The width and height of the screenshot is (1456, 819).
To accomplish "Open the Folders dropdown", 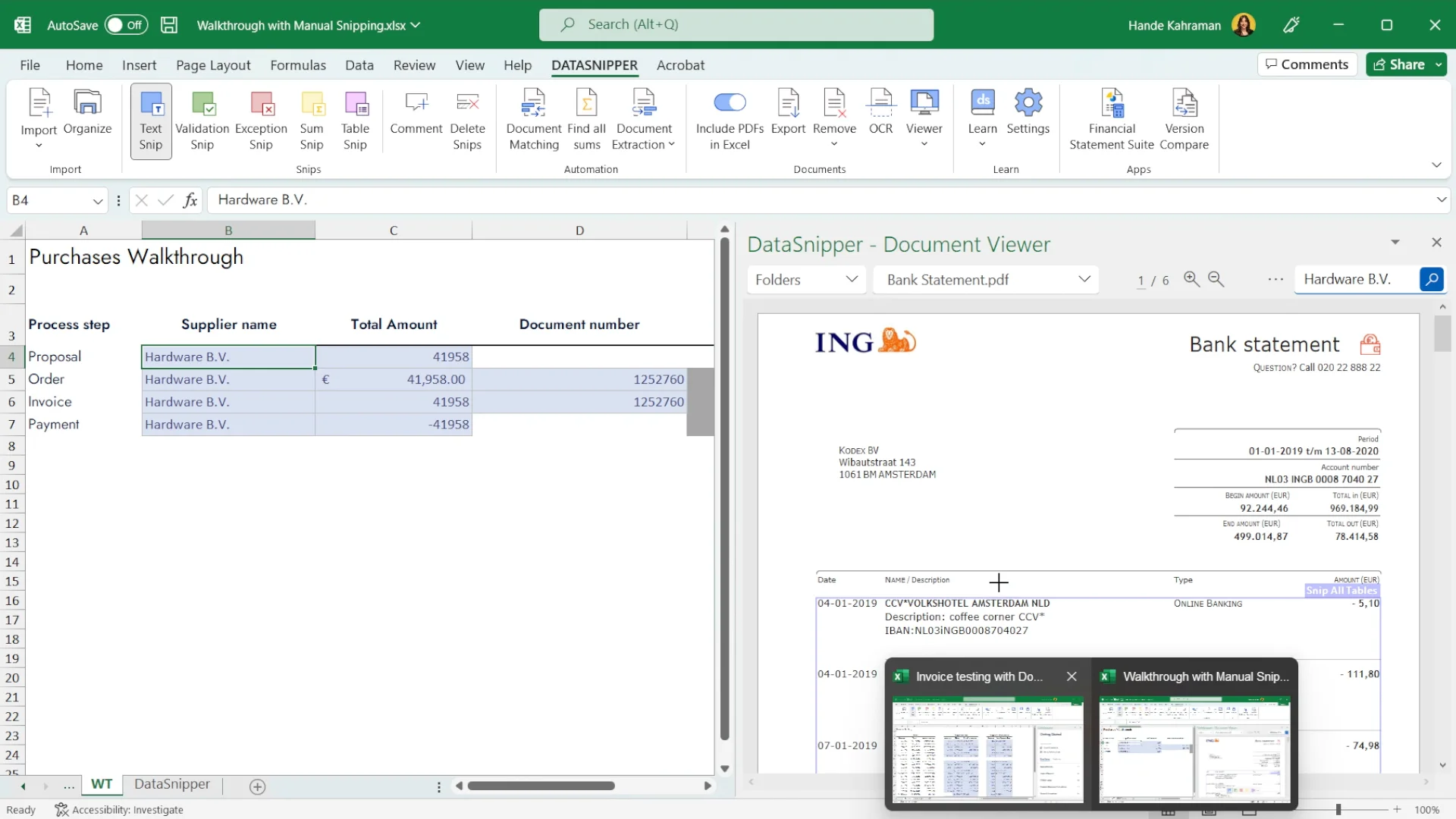I will tap(806, 280).
